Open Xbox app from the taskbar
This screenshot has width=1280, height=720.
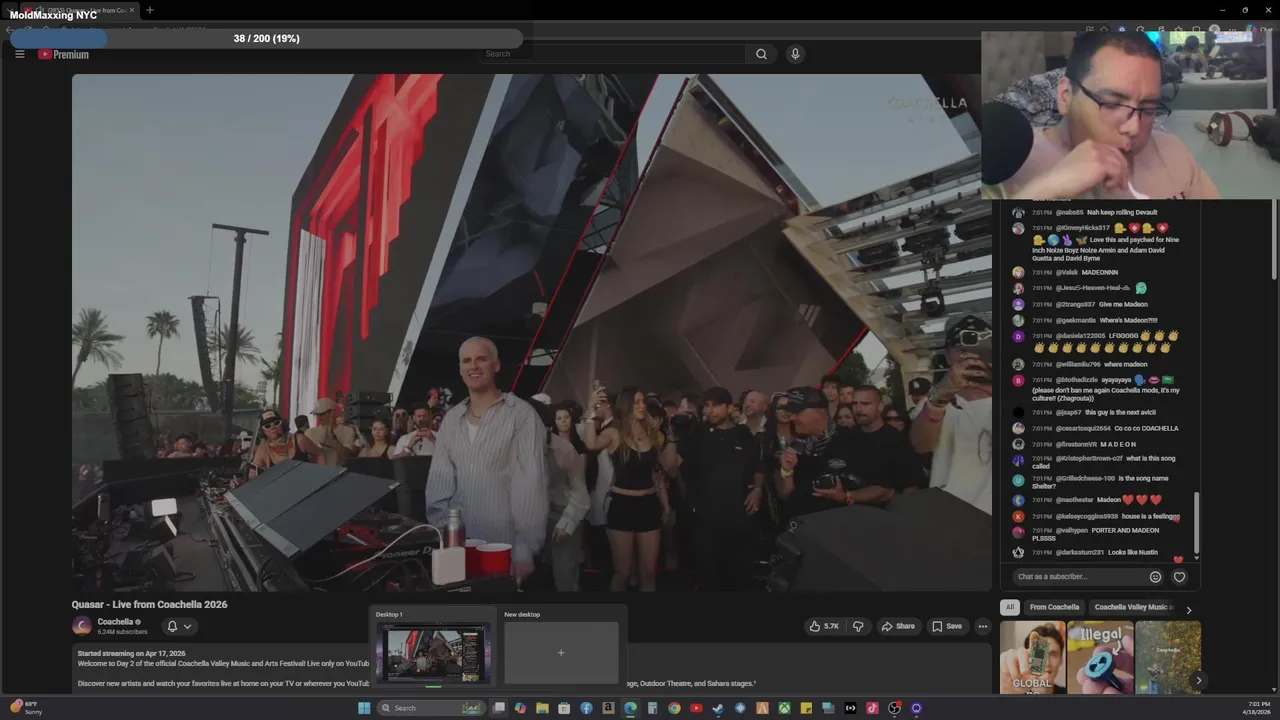coord(785,708)
